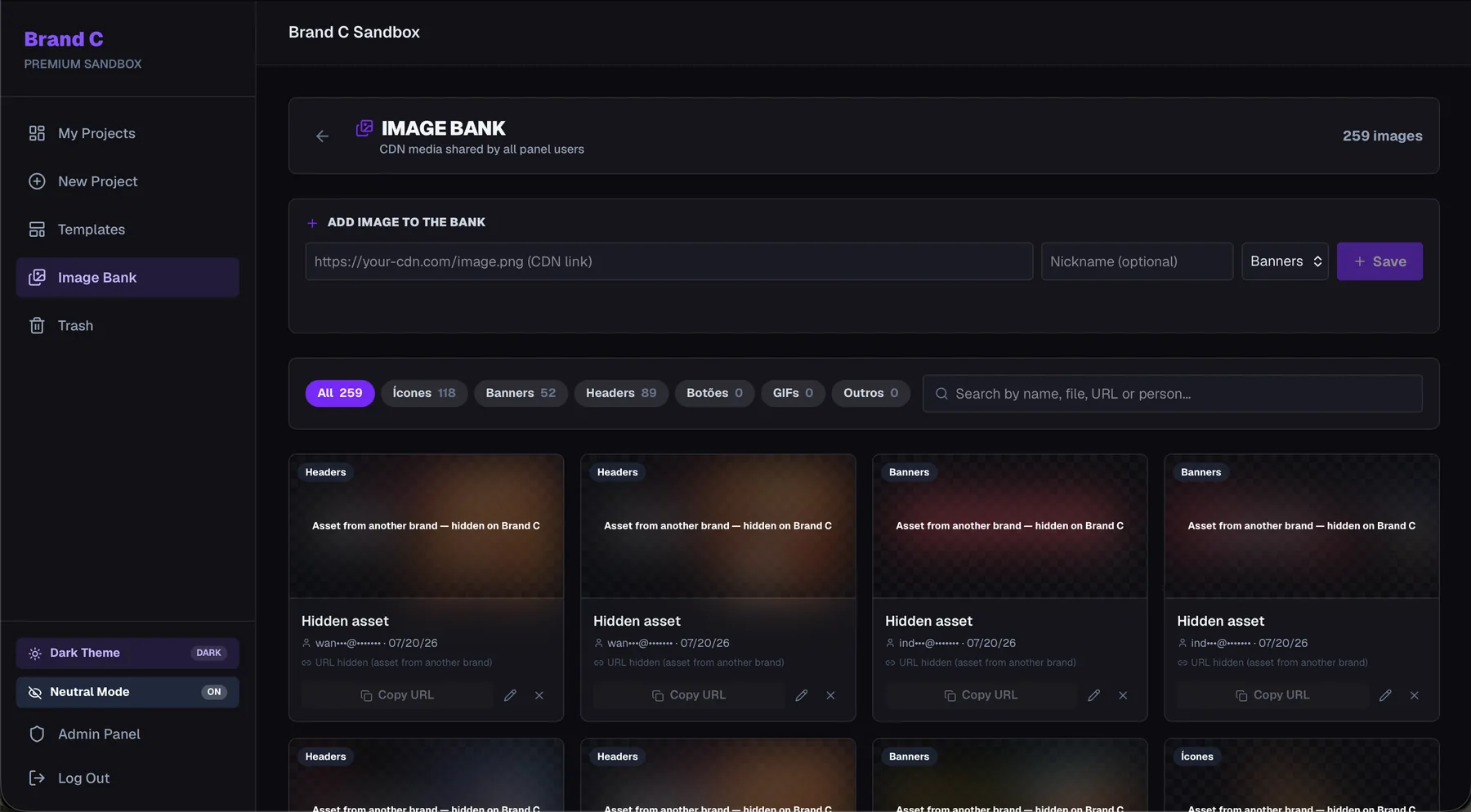Toggle Neutral Mode off
This screenshot has width=1471, height=812.
click(127, 693)
